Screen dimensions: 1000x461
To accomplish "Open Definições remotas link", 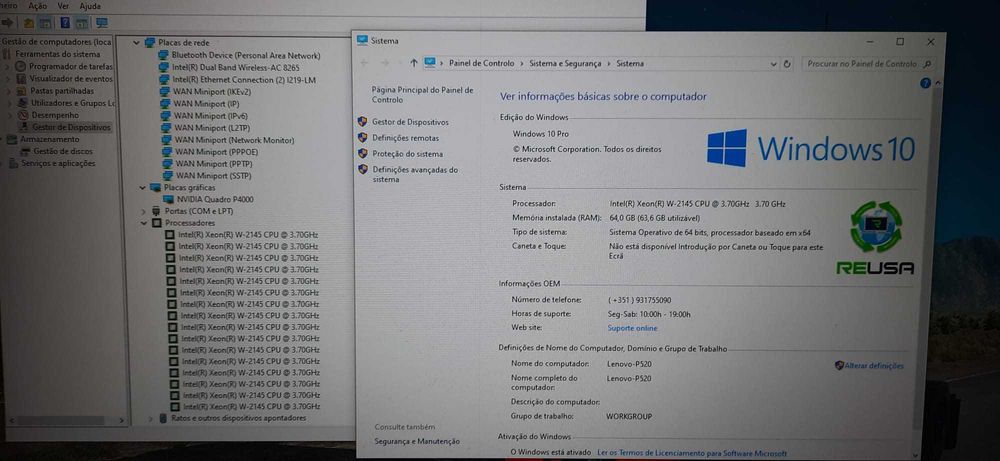I will pos(406,138).
